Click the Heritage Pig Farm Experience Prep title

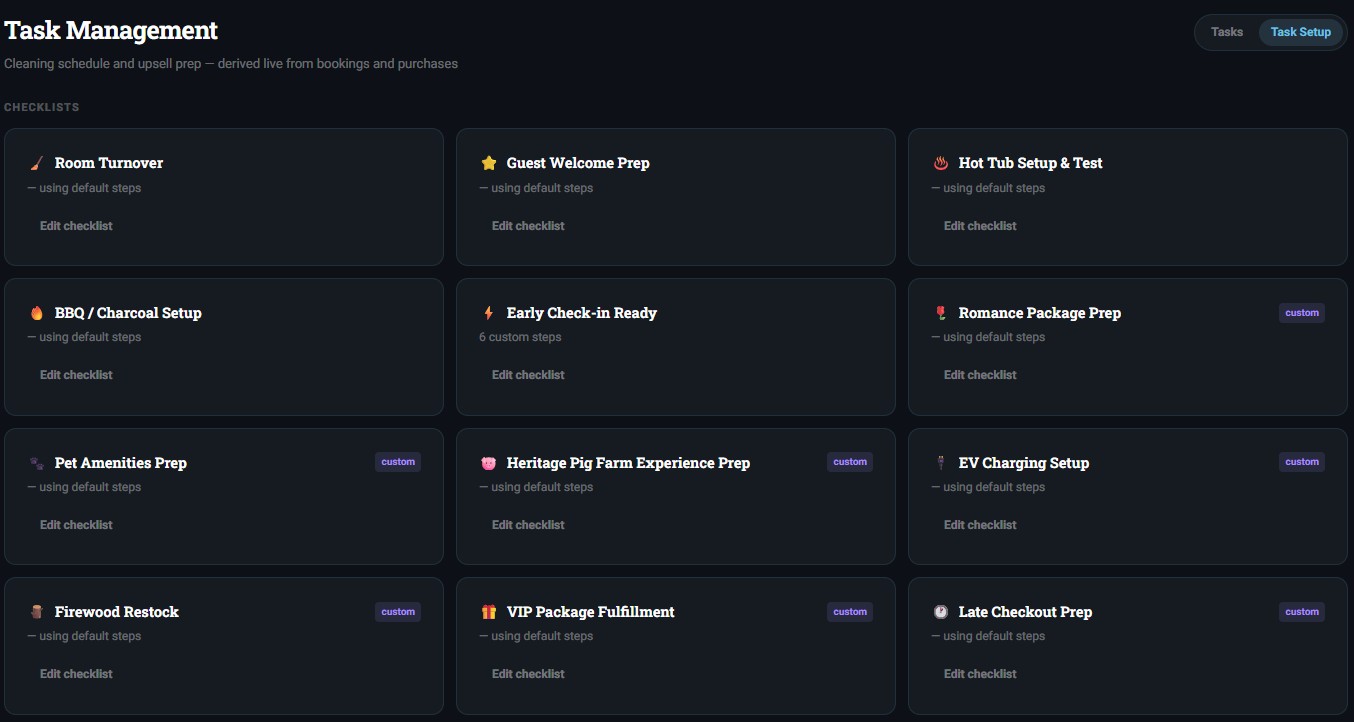(x=628, y=463)
